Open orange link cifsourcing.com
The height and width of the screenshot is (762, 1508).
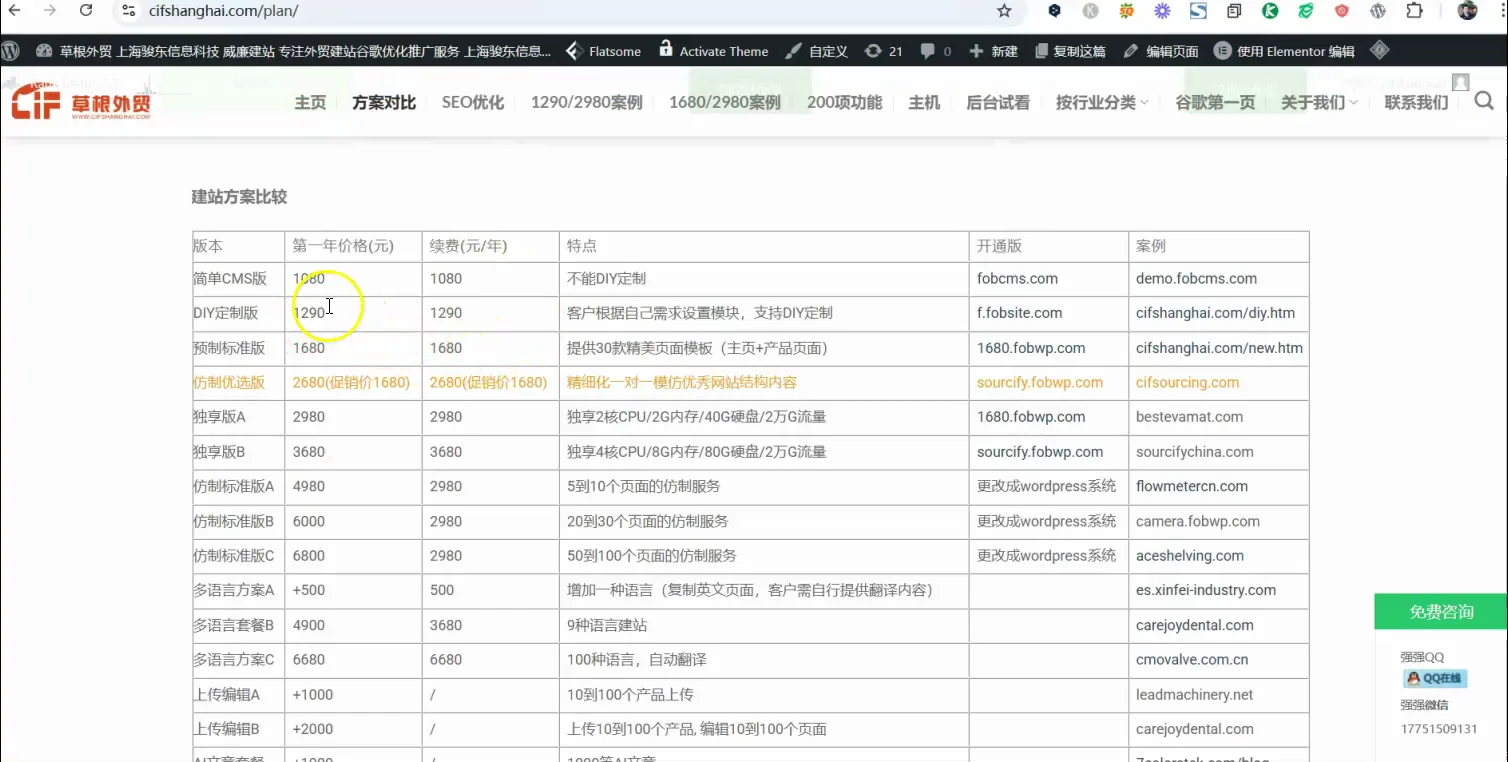(x=1187, y=382)
